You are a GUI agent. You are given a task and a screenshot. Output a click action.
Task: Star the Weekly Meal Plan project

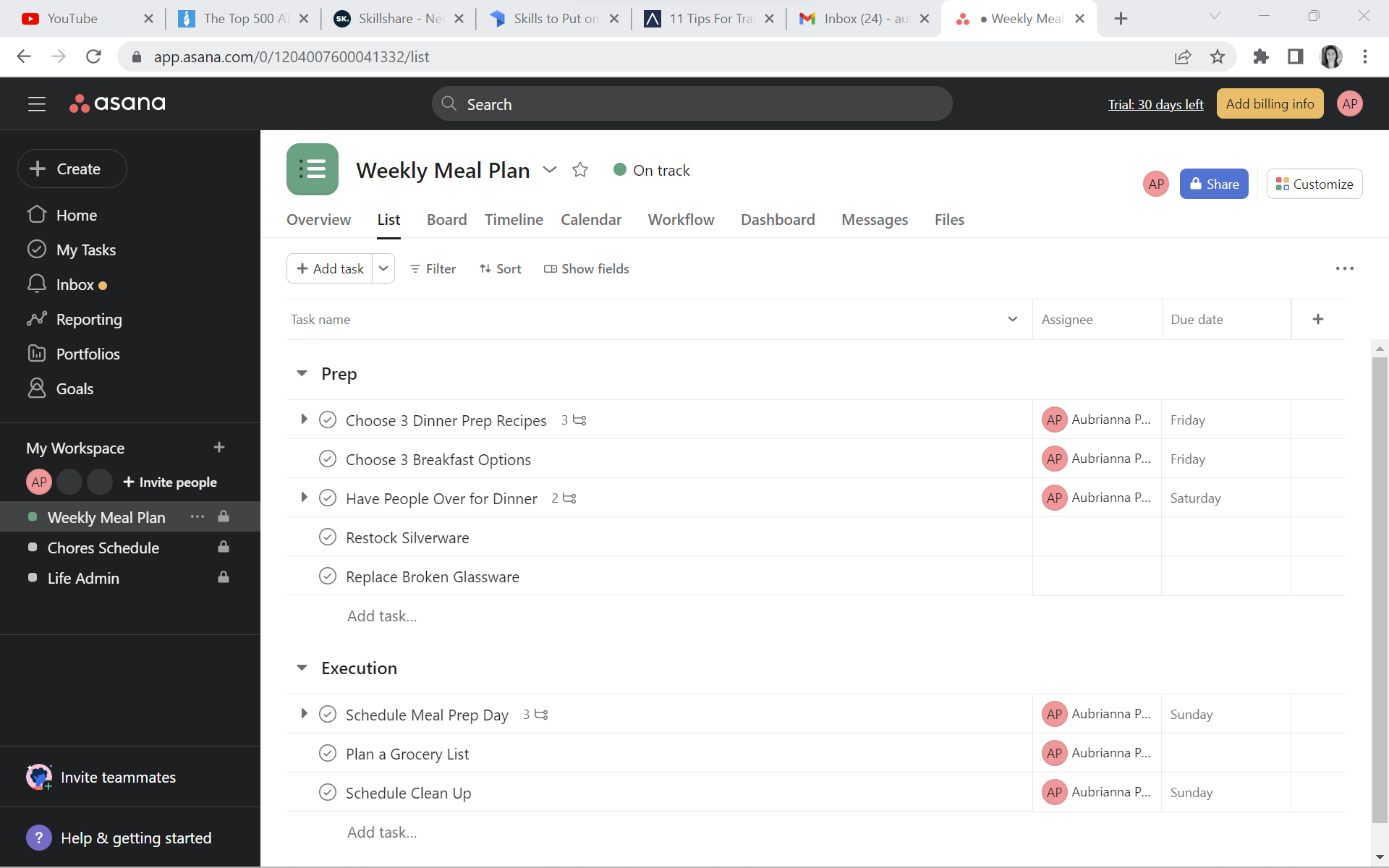(580, 169)
